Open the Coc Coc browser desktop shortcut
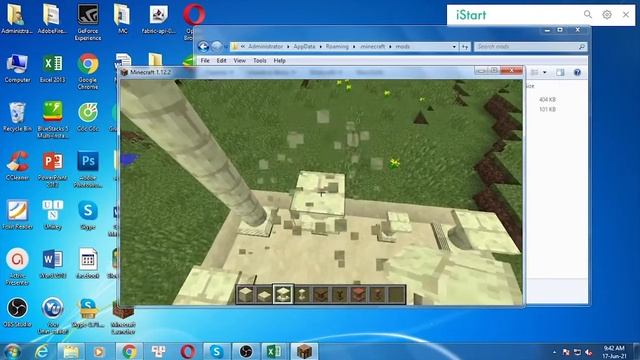The width and height of the screenshot is (640, 360). 88,117
